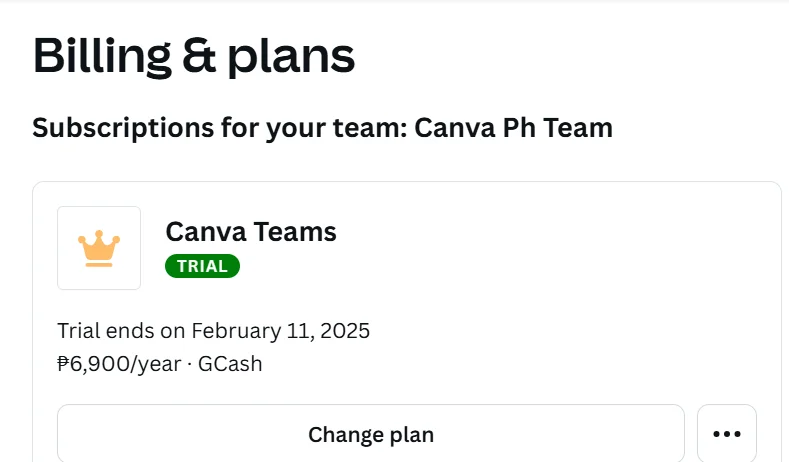Click the Change plan button
Image resolution: width=789 pixels, height=462 pixels.
tap(371, 434)
